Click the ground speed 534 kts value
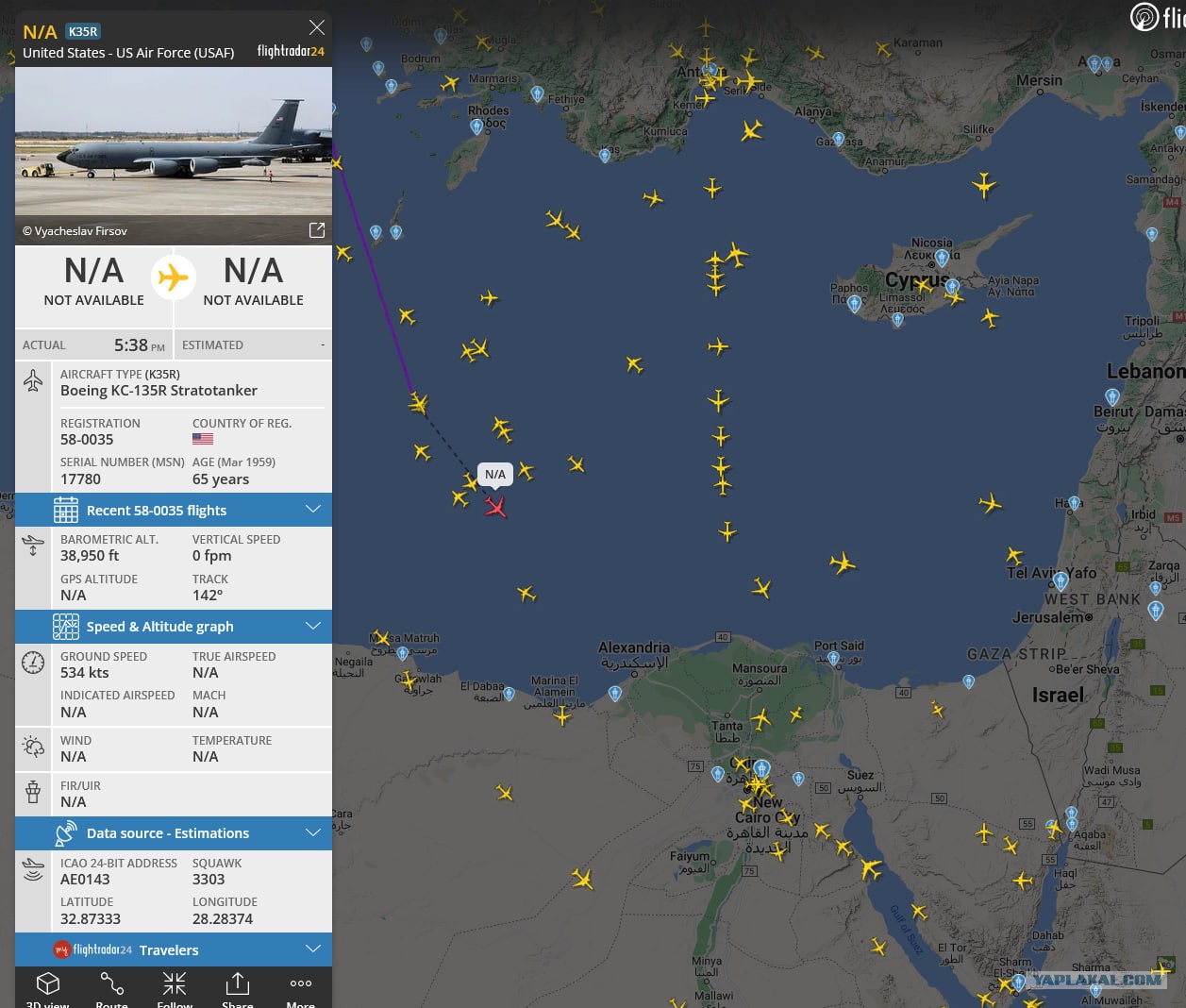The width and height of the screenshot is (1186, 1008). [85, 673]
